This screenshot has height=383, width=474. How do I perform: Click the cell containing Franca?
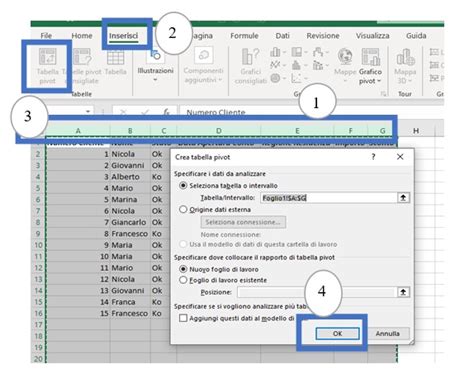[130, 302]
